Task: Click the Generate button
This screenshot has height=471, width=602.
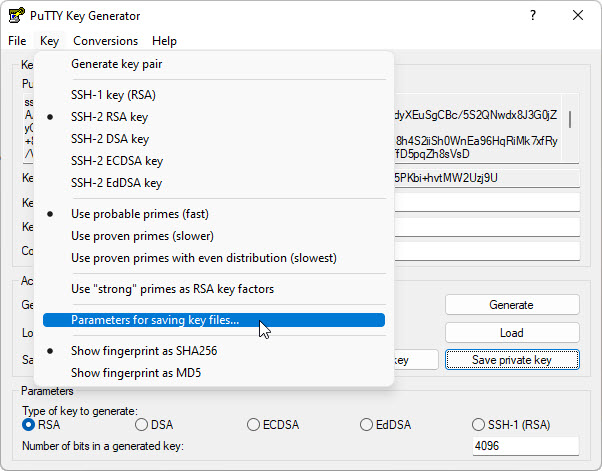Action: coord(511,305)
